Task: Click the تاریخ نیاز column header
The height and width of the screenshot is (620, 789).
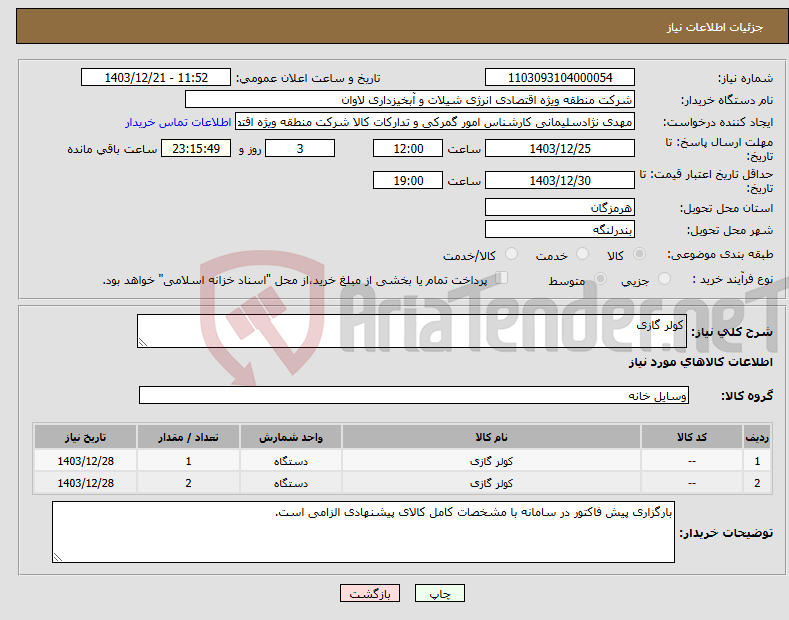Action: (x=86, y=437)
